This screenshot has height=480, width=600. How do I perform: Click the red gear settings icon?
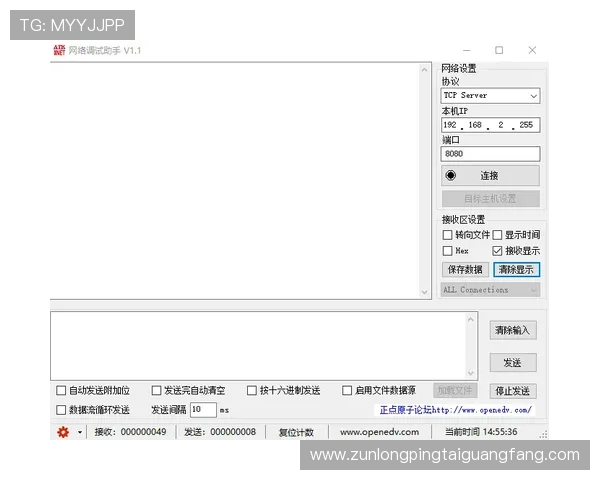[x=63, y=432]
